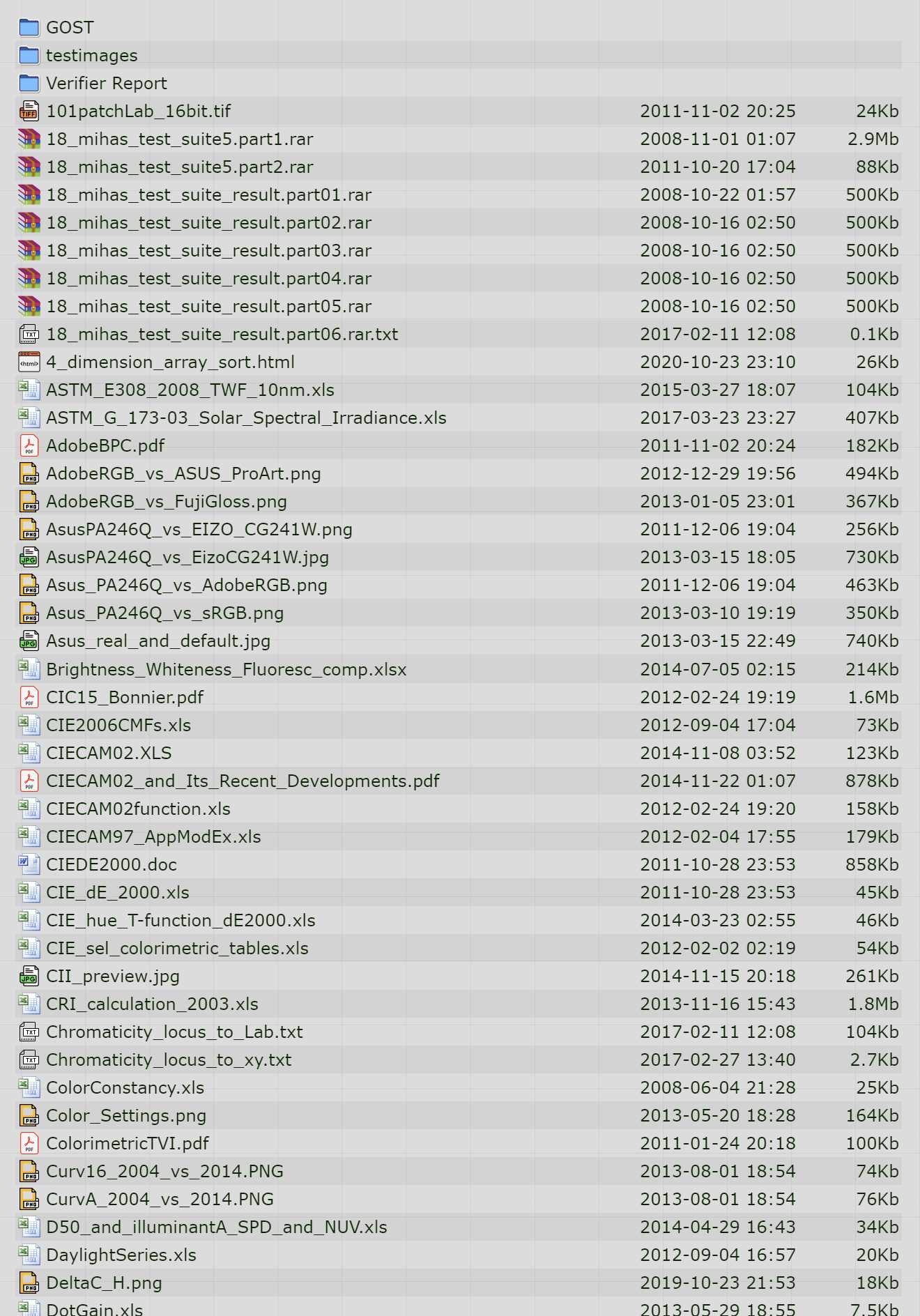Click the RAR icon for 18_mihas_test_suite_result.part03.rar
Viewport: 920px width, 1316px height.
pyautogui.click(x=29, y=250)
